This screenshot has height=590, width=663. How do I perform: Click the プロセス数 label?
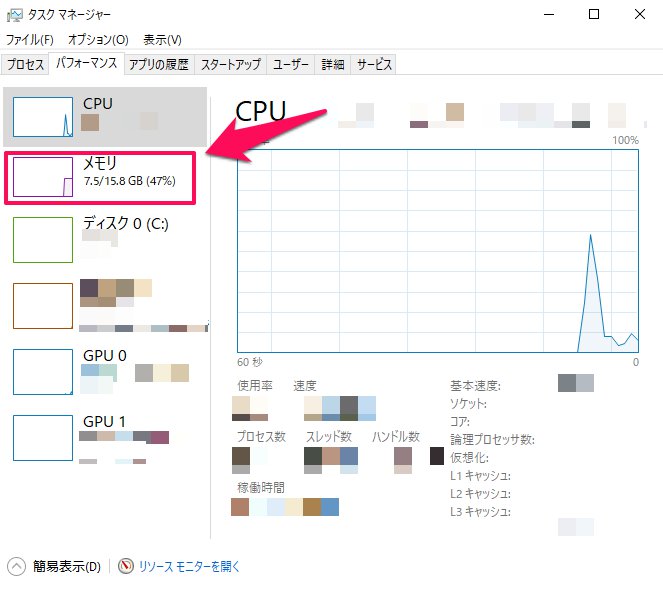(x=261, y=436)
